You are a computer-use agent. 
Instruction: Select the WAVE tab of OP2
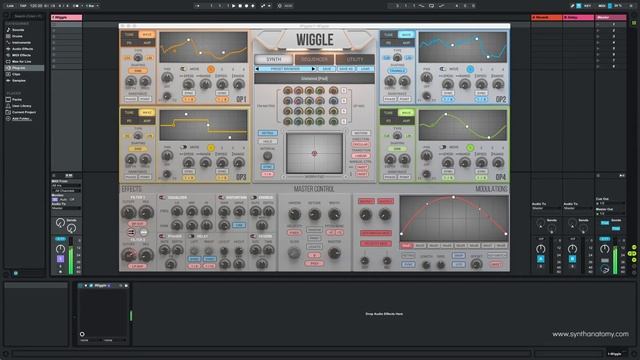(x=406, y=35)
